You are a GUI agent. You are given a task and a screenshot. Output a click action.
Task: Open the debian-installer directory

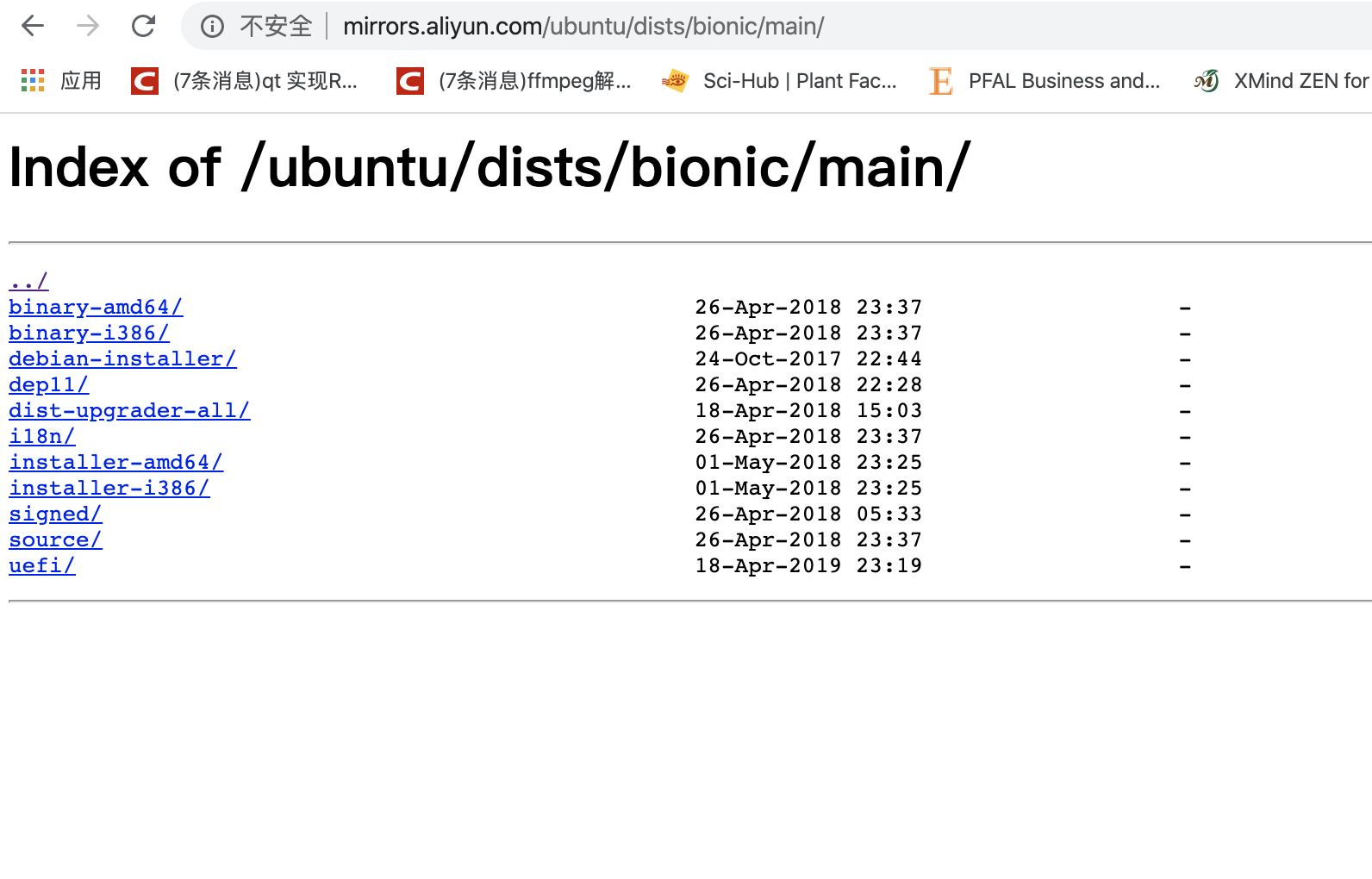122,358
